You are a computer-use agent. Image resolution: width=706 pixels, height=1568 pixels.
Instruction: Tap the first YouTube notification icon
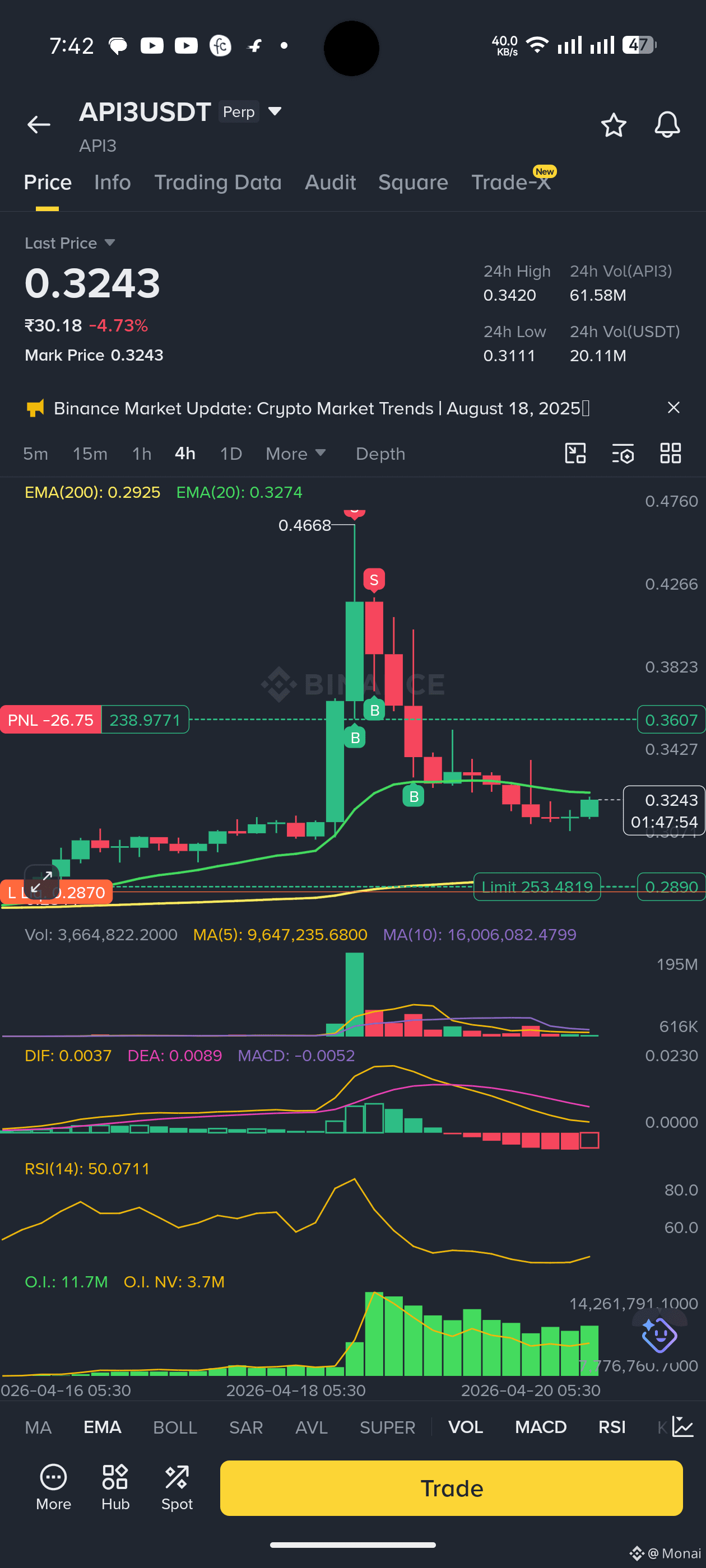[152, 46]
